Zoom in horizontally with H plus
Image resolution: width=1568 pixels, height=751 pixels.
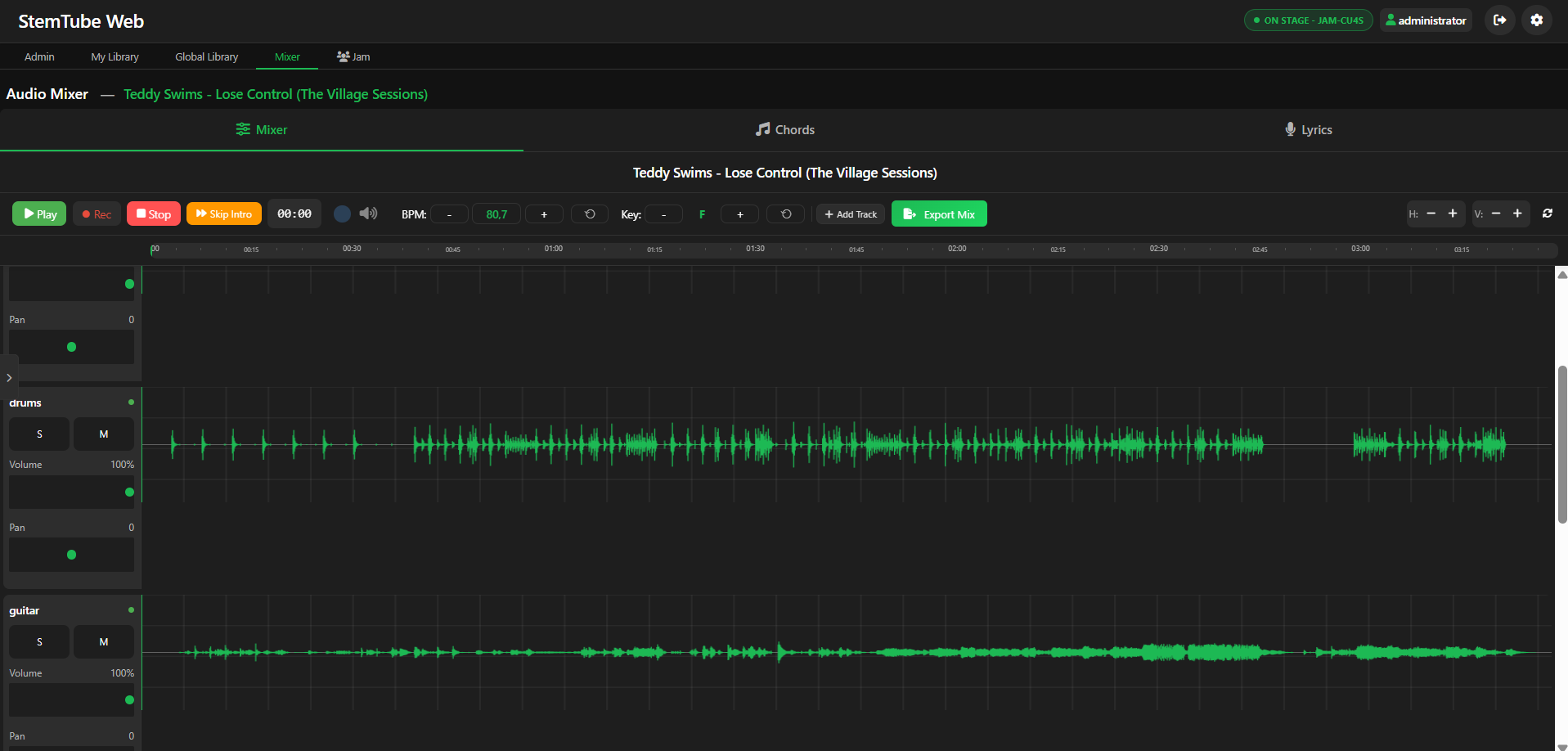coord(1453,214)
